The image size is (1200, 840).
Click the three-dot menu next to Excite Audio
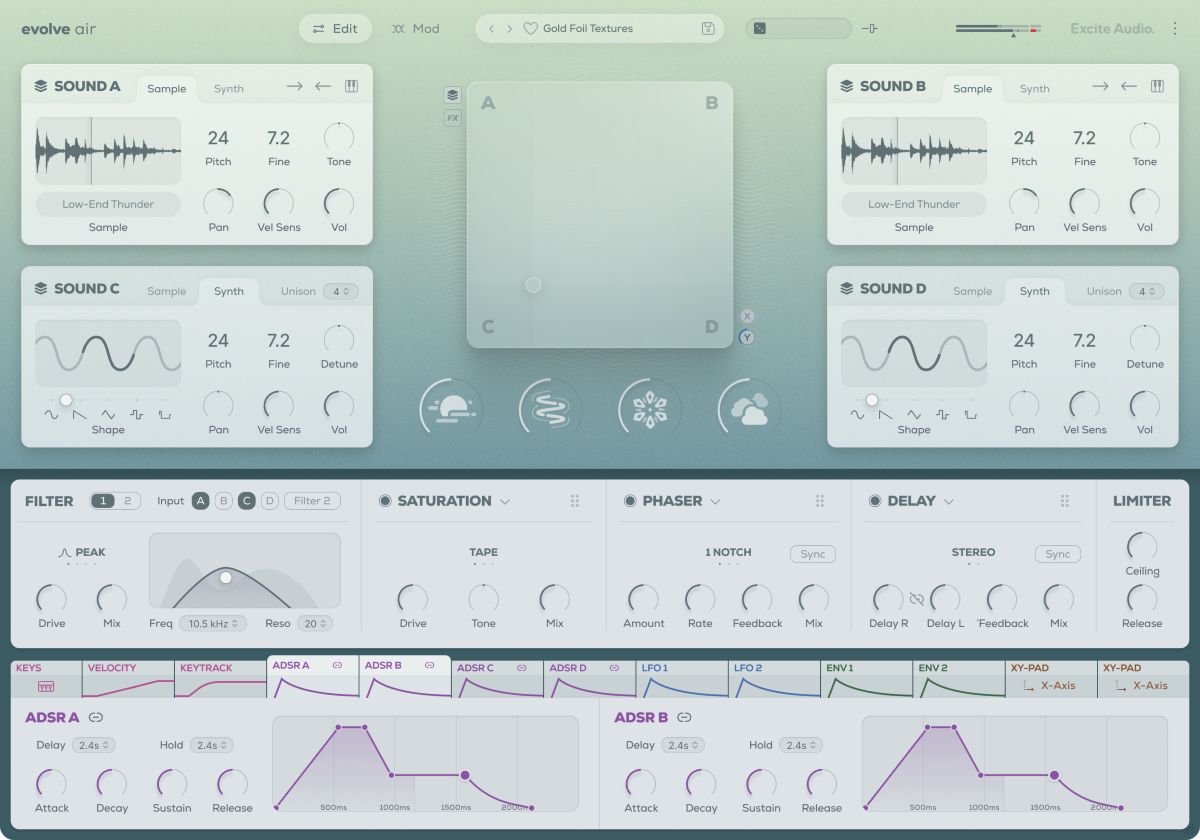(x=1176, y=28)
